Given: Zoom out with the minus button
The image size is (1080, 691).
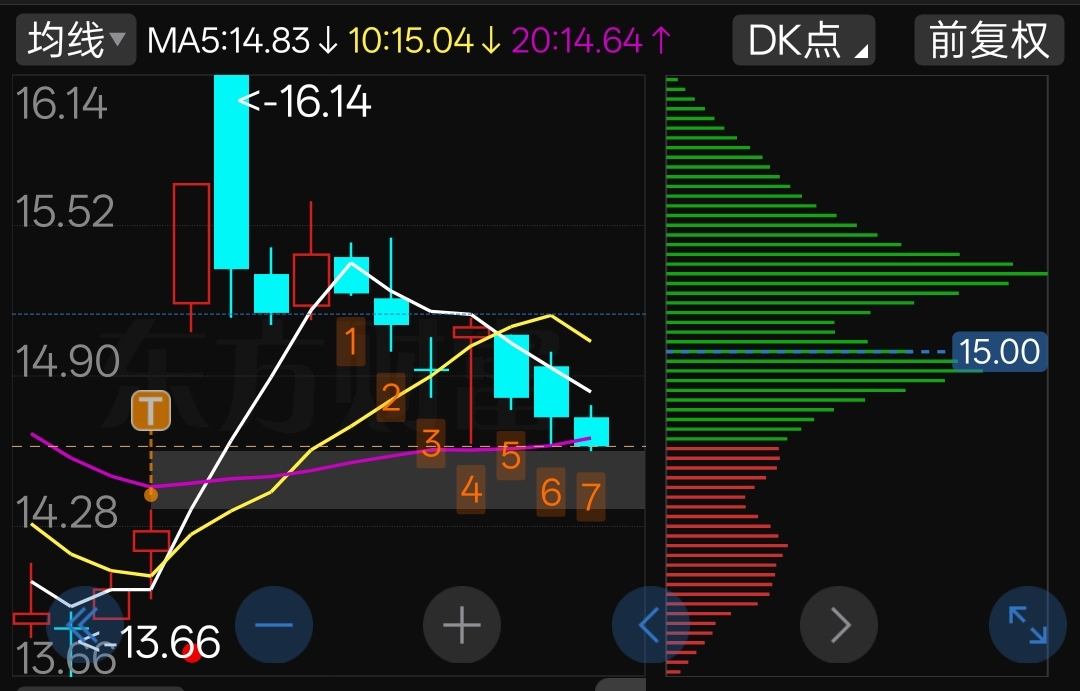Looking at the screenshot, I should 273,625.
